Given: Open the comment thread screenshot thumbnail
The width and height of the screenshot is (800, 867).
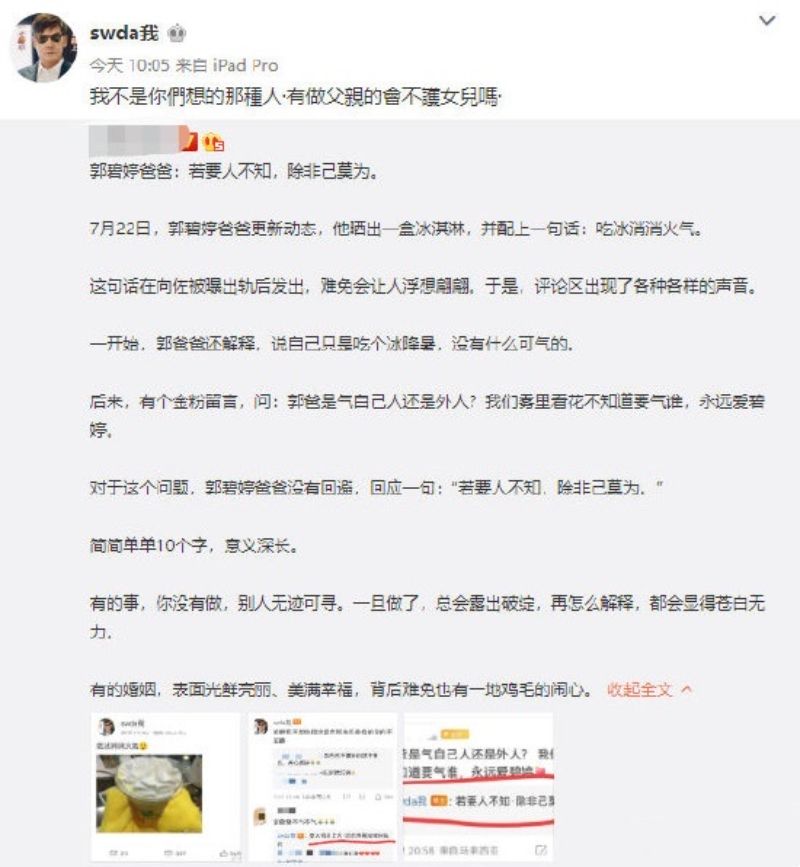Looking at the screenshot, I should click(x=323, y=787).
